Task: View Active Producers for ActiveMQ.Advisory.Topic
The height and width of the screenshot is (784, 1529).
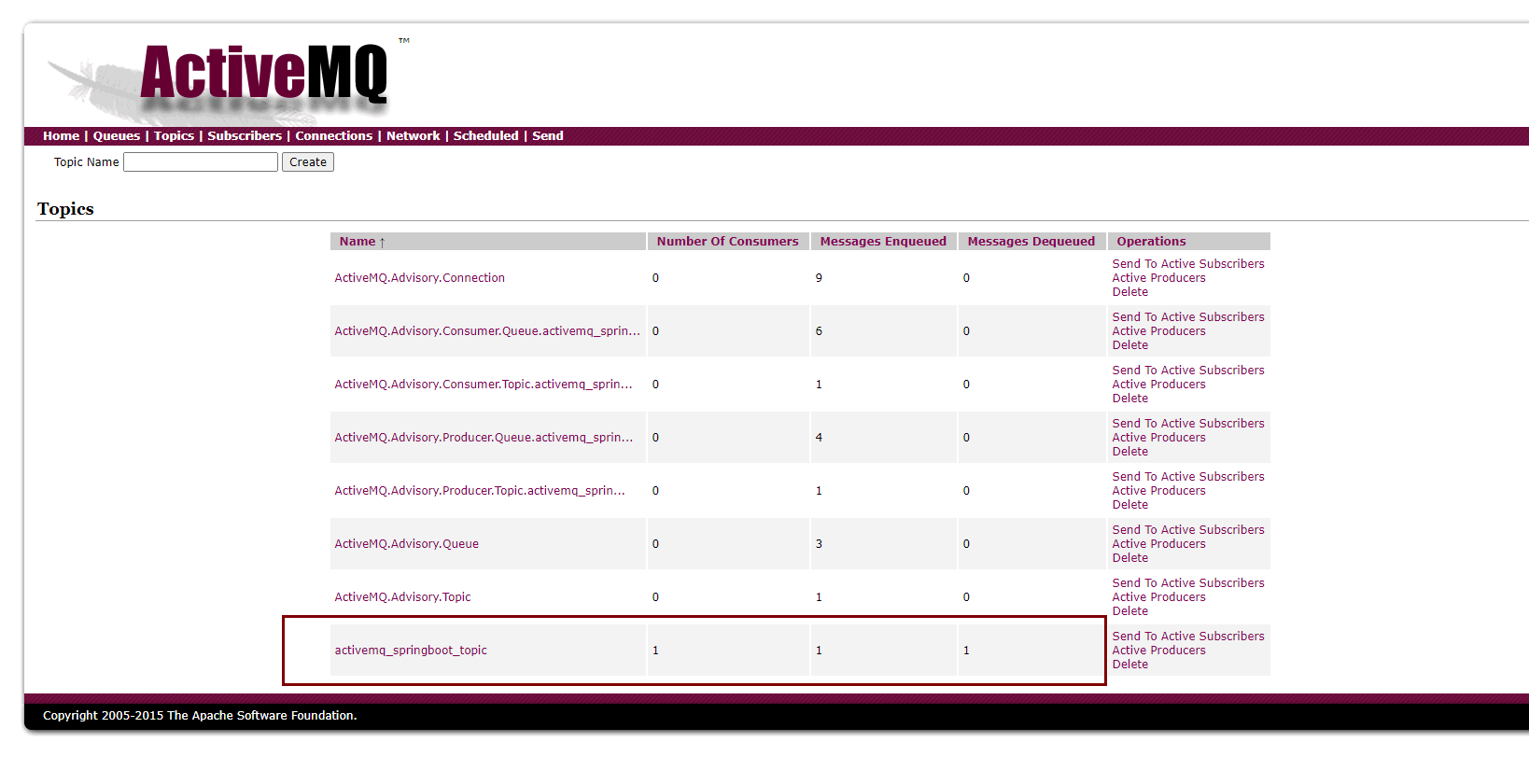Action: 1158,597
